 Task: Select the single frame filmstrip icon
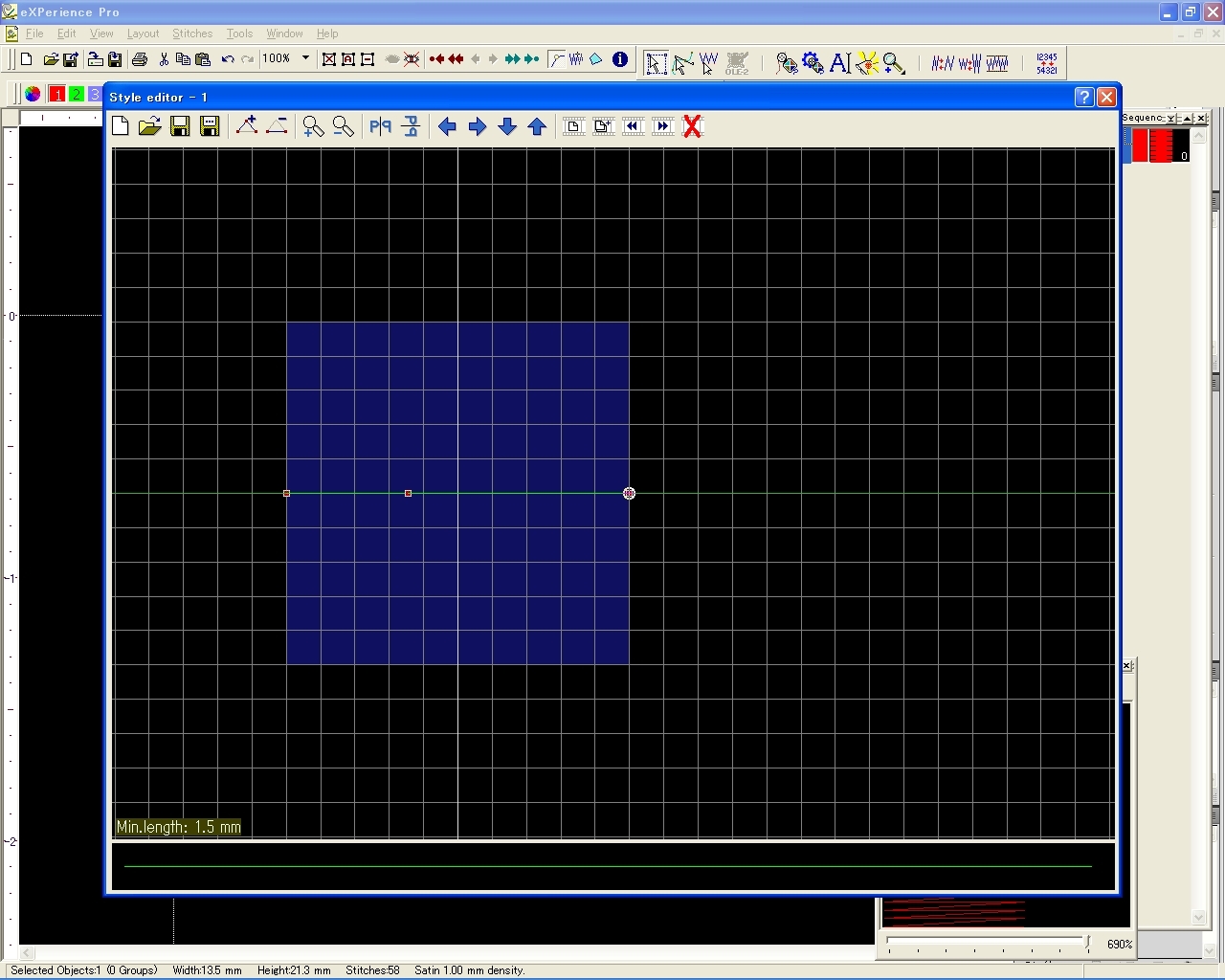click(x=573, y=126)
